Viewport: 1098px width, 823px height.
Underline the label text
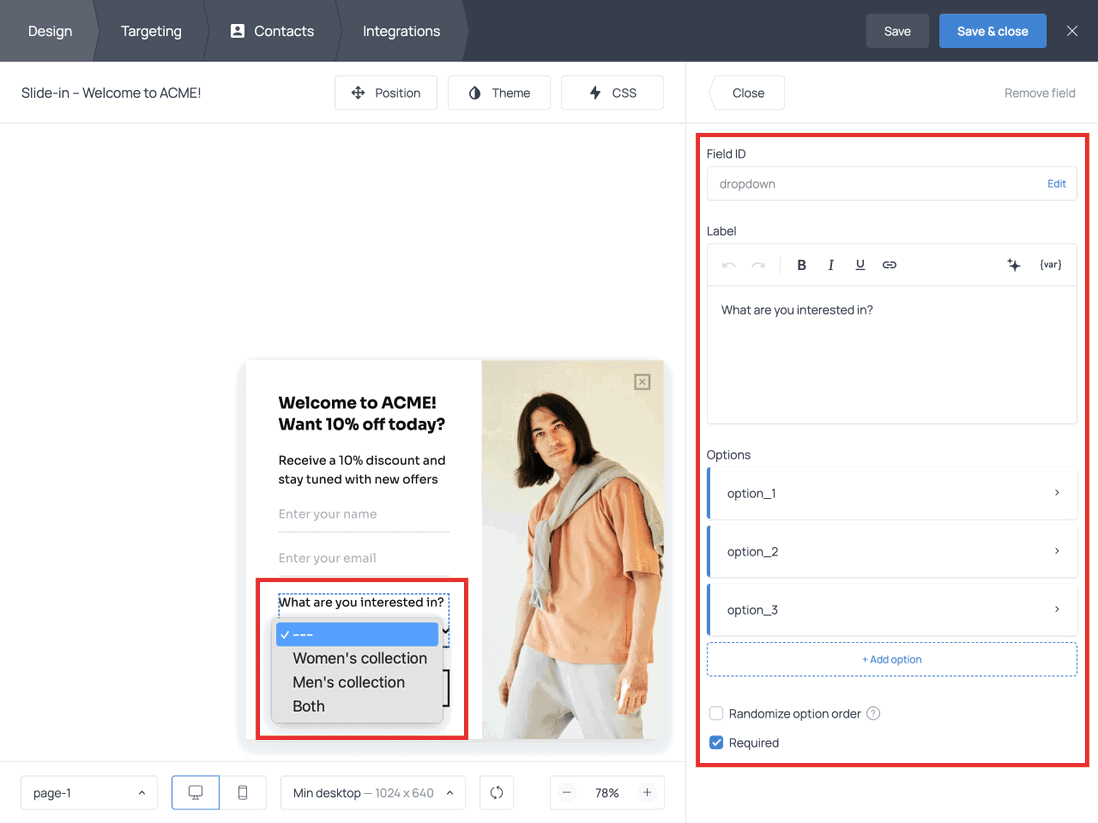pos(860,264)
